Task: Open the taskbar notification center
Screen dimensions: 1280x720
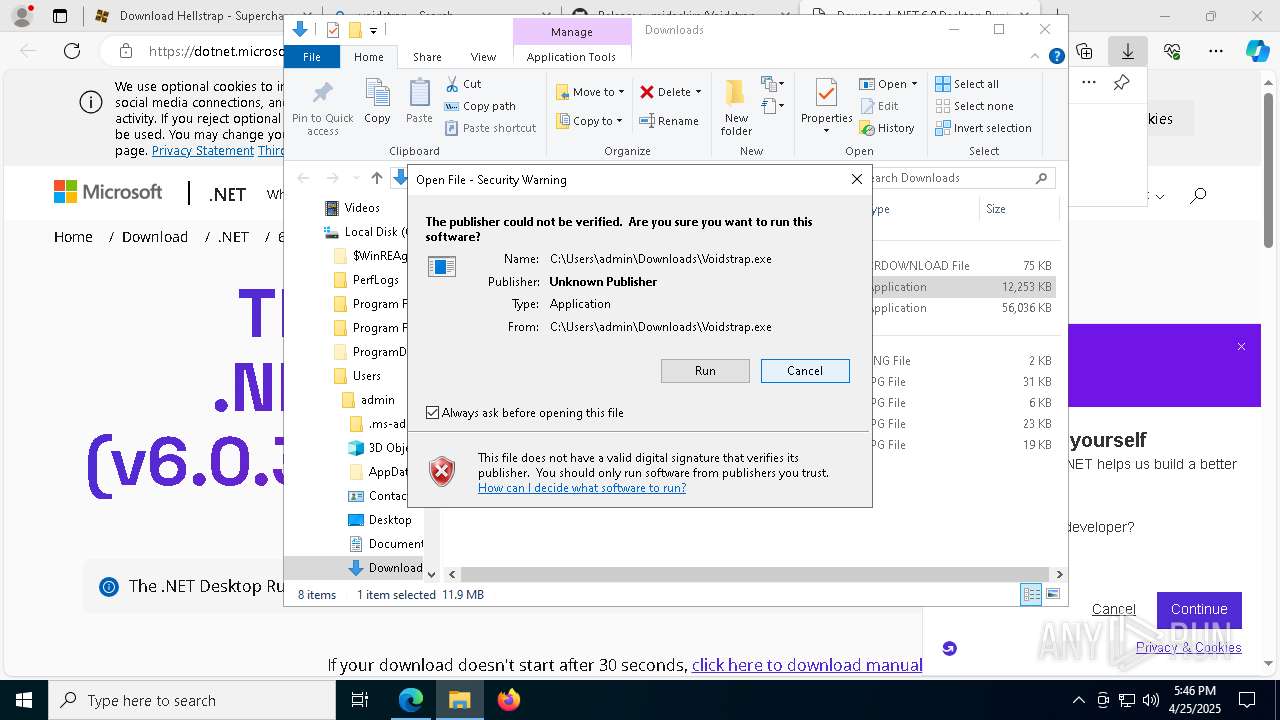Action: tap(1247, 700)
